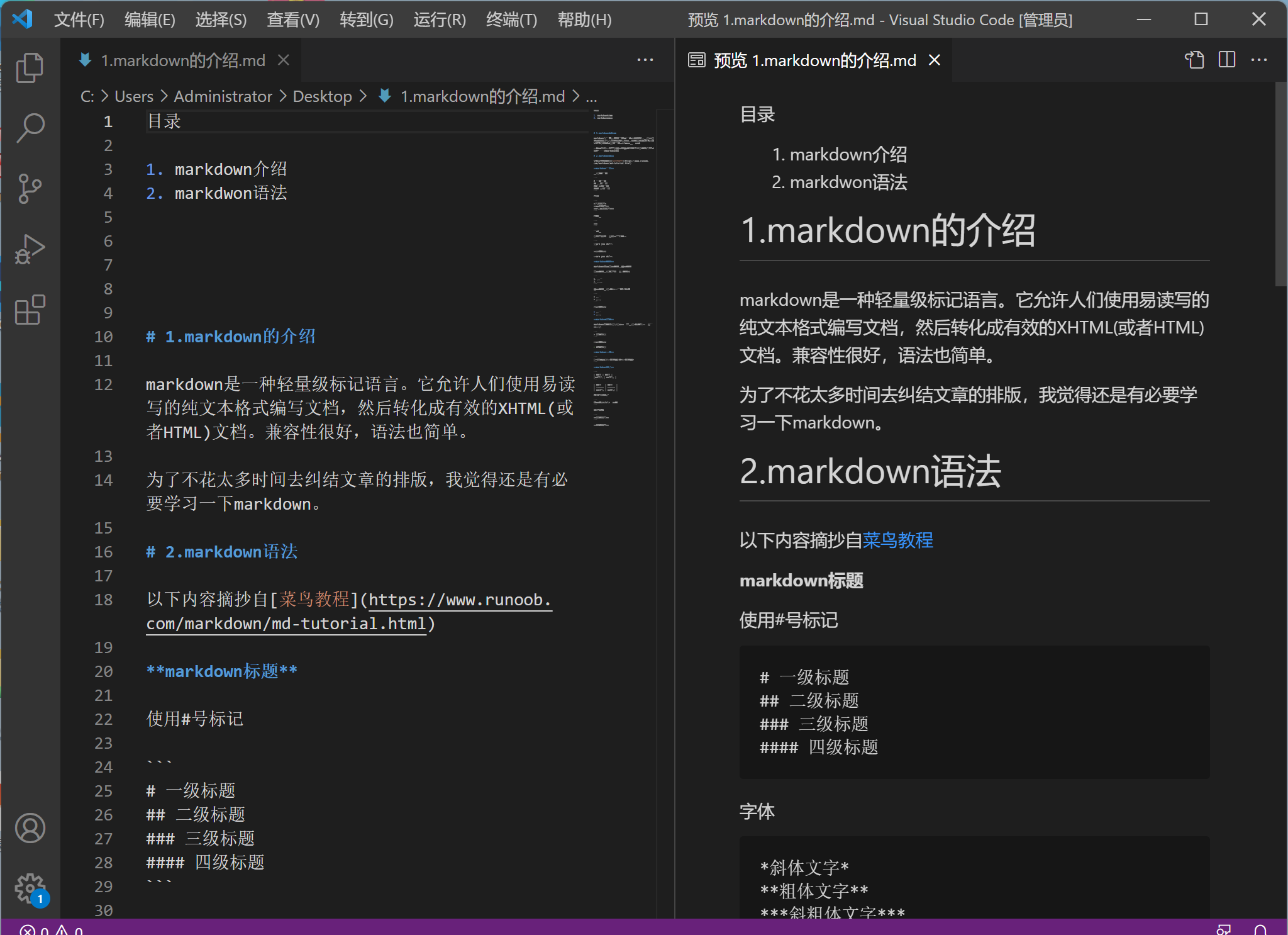Click line number 10 in the gutter
The width and height of the screenshot is (1288, 935).
click(104, 337)
